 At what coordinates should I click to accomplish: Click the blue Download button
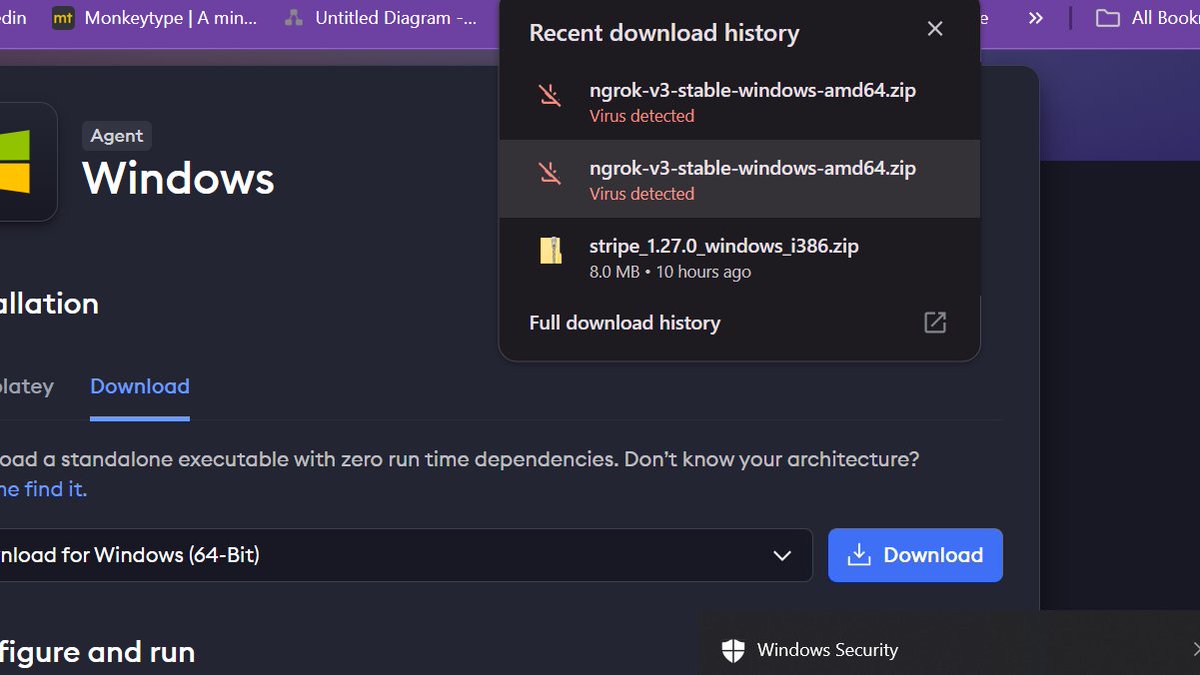(915, 555)
